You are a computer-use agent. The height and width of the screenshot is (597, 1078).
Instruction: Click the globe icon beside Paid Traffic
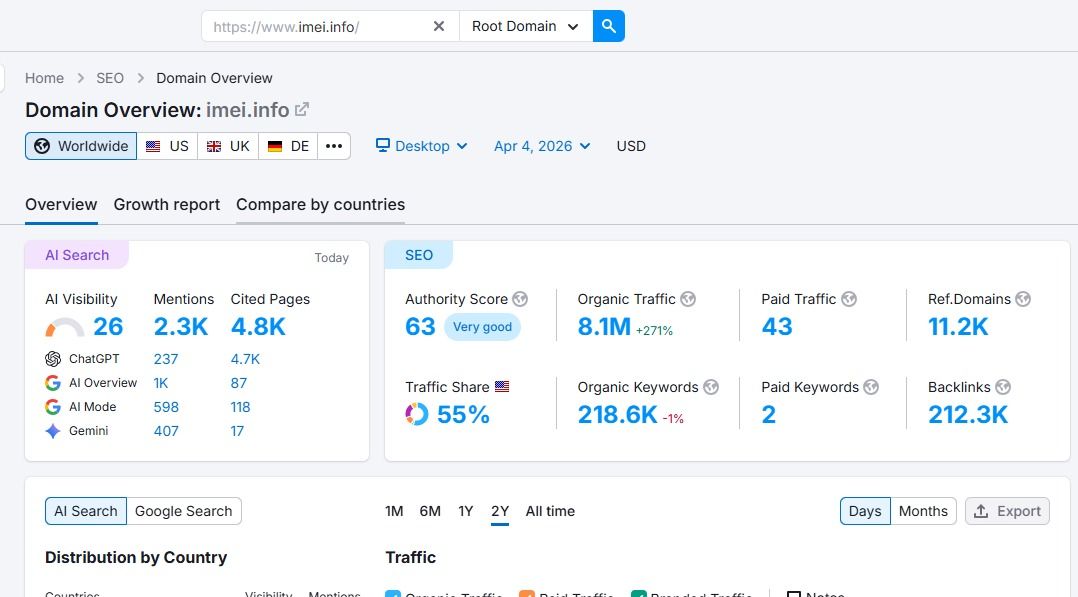pos(849,299)
